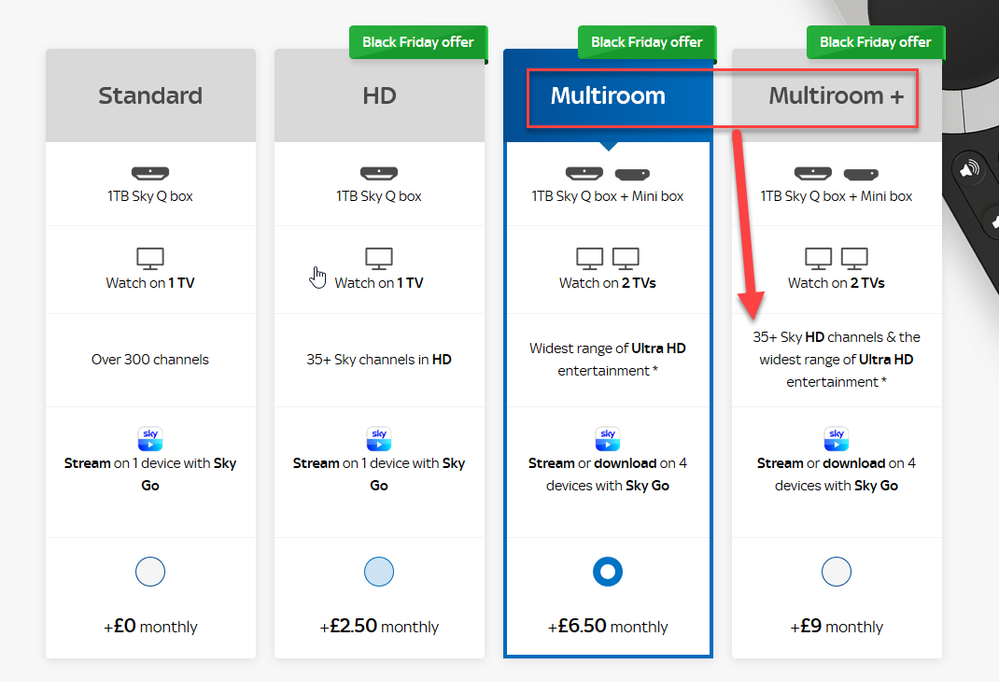This screenshot has width=999, height=682.
Task: Select the Standard plan radio button
Action: (150, 571)
